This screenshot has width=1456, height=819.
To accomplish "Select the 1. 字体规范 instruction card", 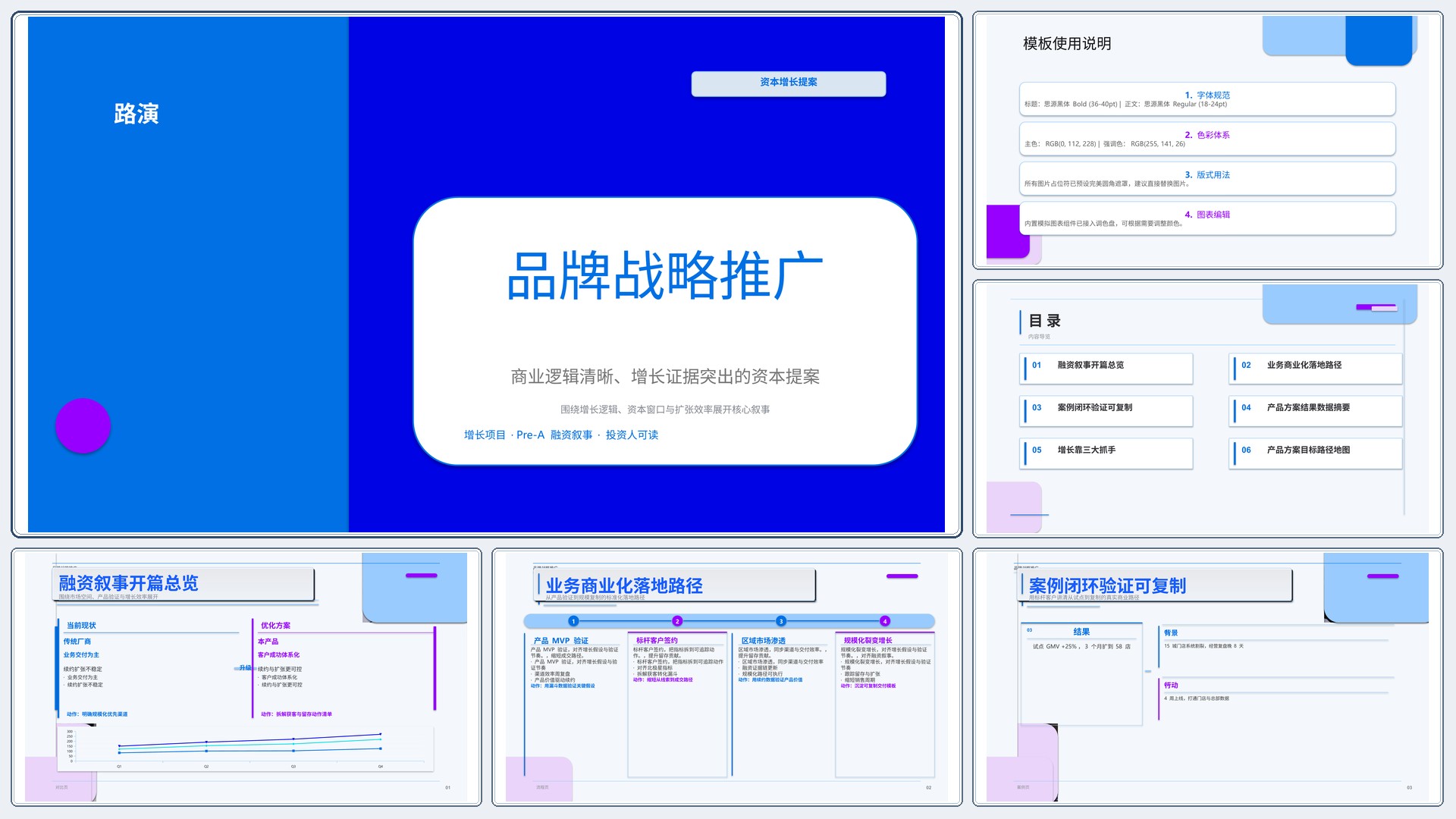I will point(1207,99).
